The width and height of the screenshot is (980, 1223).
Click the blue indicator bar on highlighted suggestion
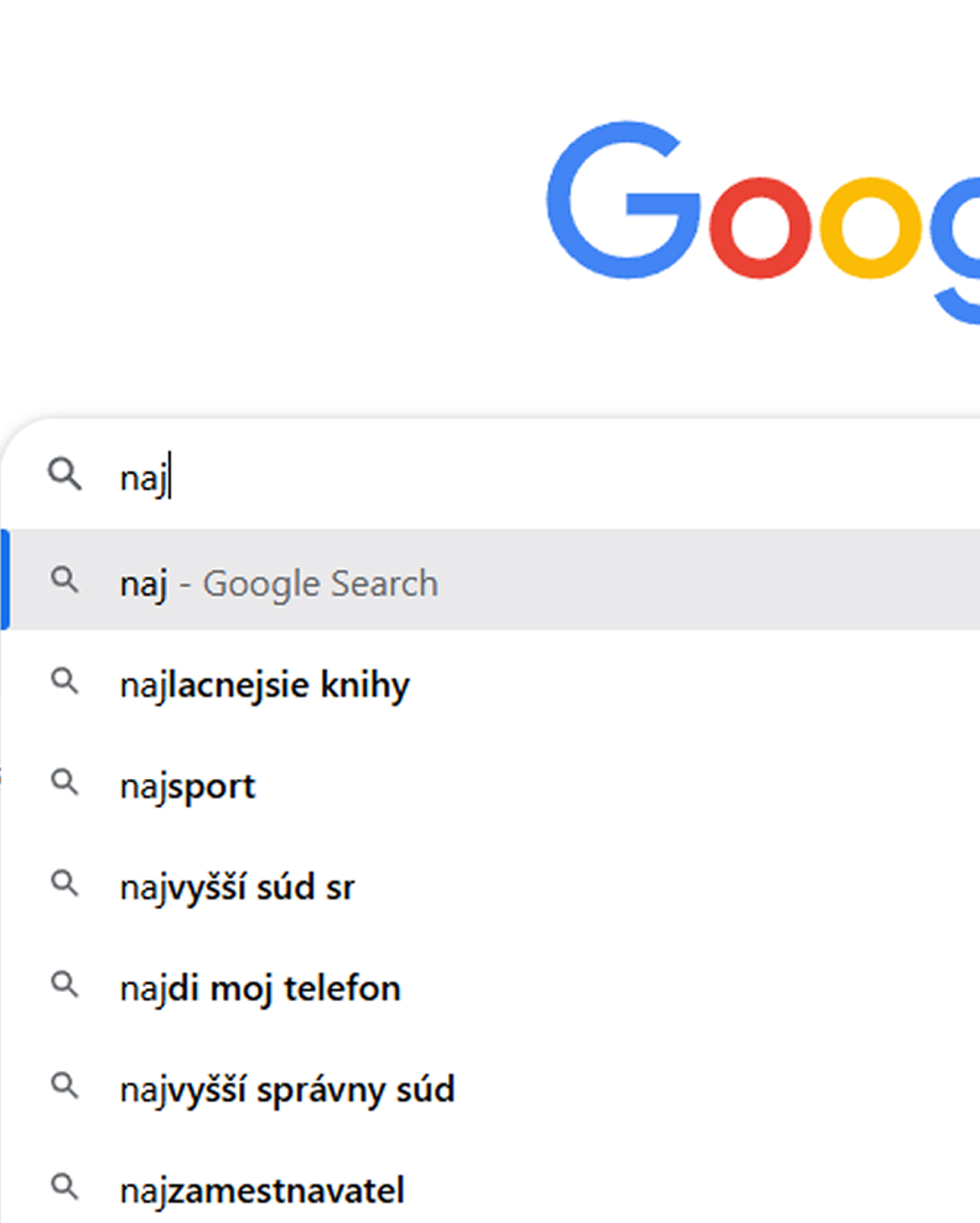click(5, 579)
